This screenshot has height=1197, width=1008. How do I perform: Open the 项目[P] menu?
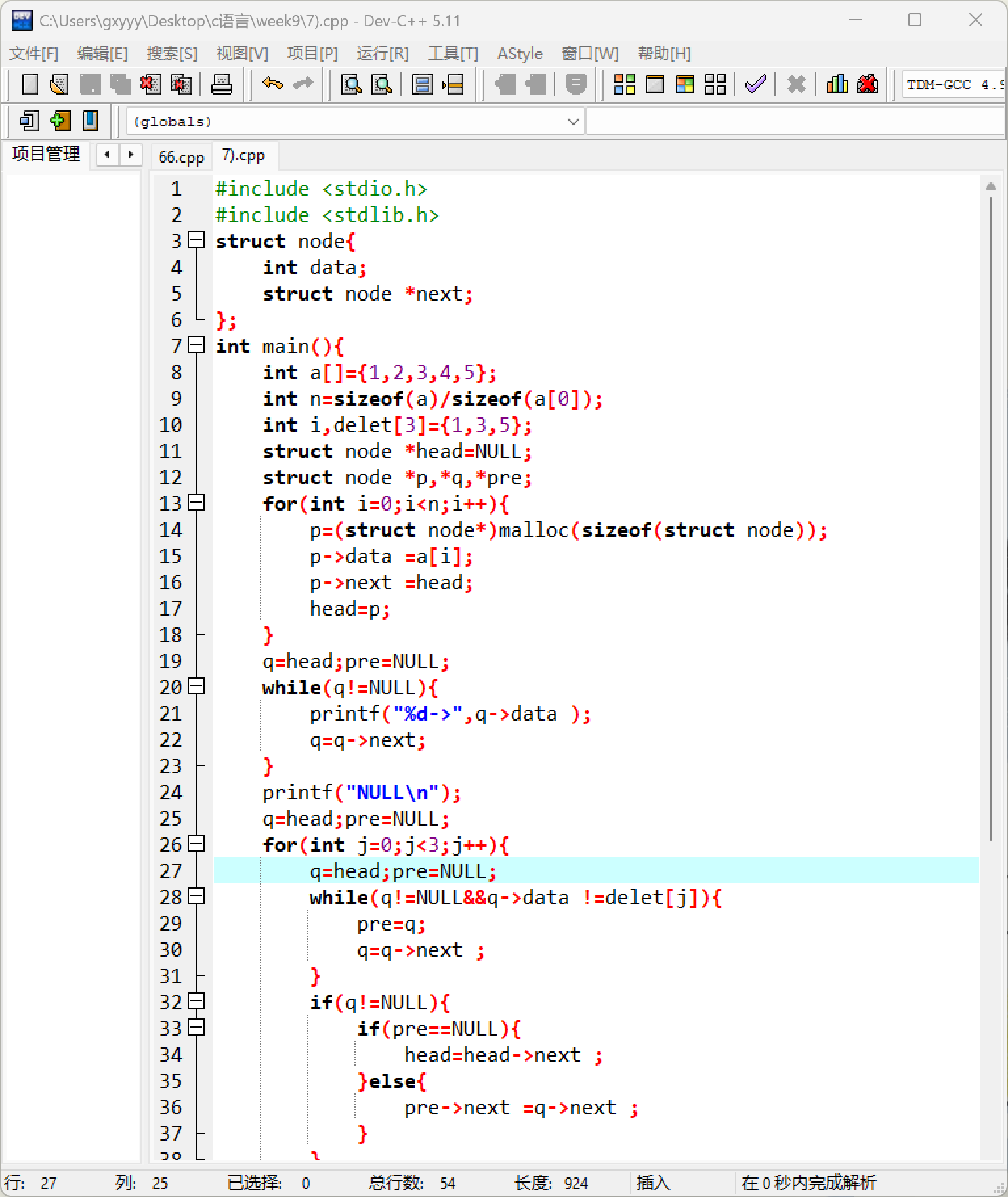[312, 53]
